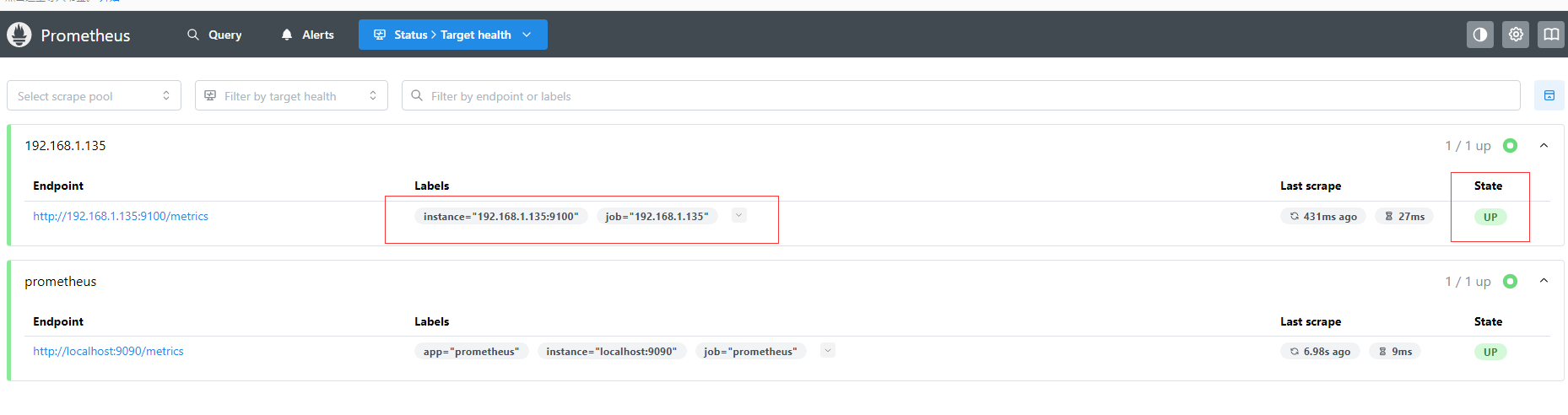Click job="192.168.1.135" label badge
This screenshot has height=415, width=1568.
657,217
